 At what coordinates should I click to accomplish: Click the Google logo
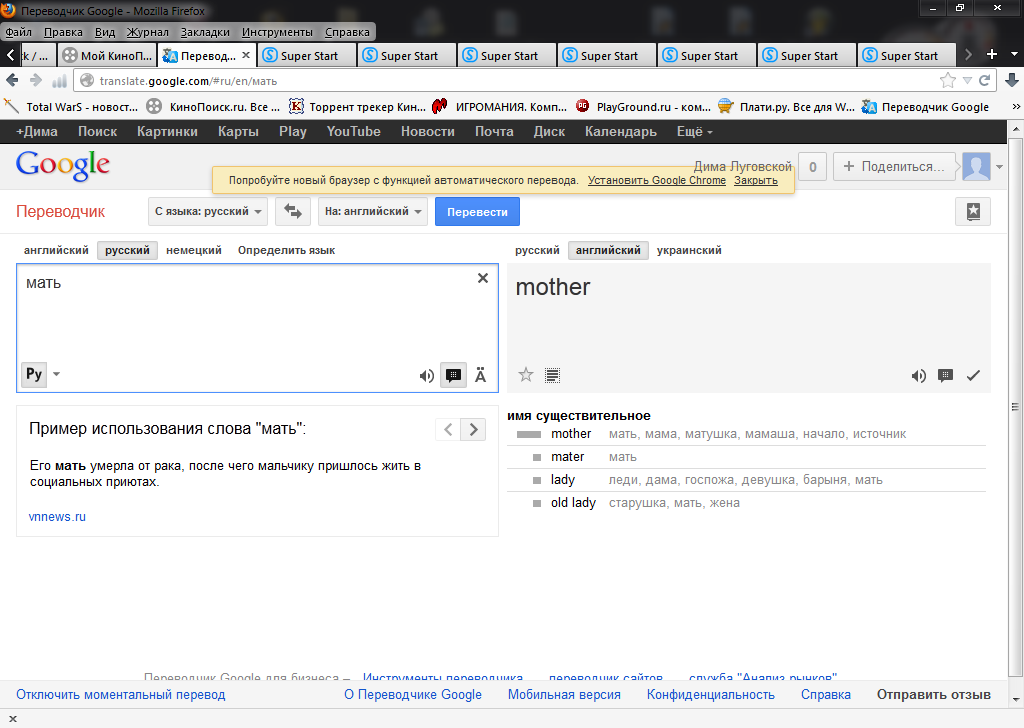coord(63,166)
